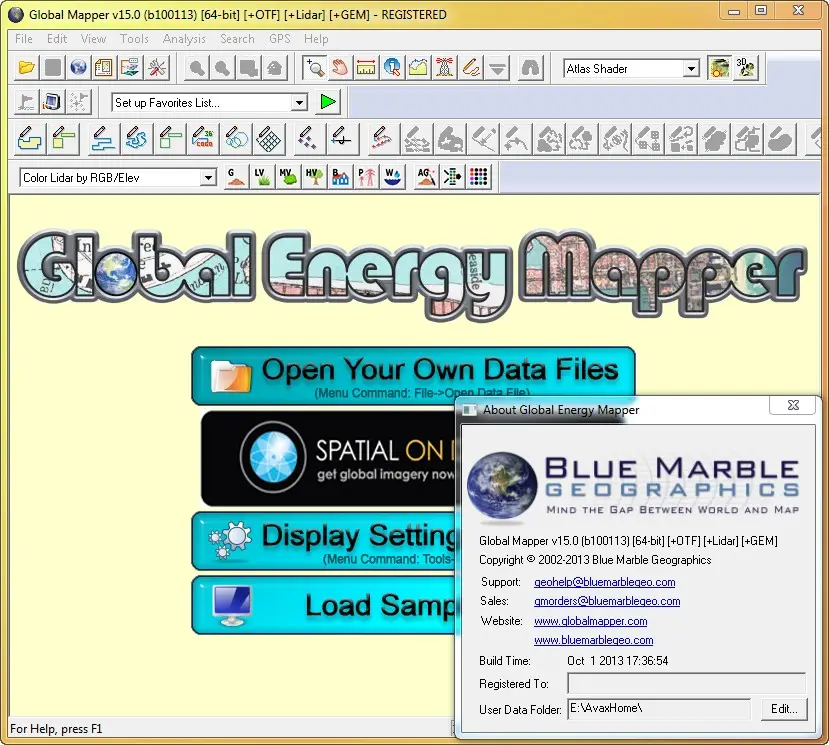Open the www.bluemarblegeo.com link
829x745 pixels.
coord(594,640)
